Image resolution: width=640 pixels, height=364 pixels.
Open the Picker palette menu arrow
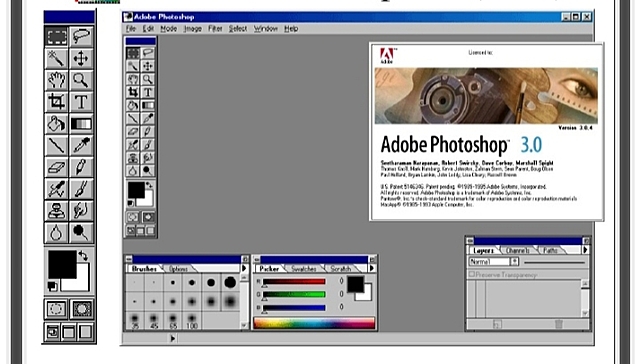click(371, 268)
